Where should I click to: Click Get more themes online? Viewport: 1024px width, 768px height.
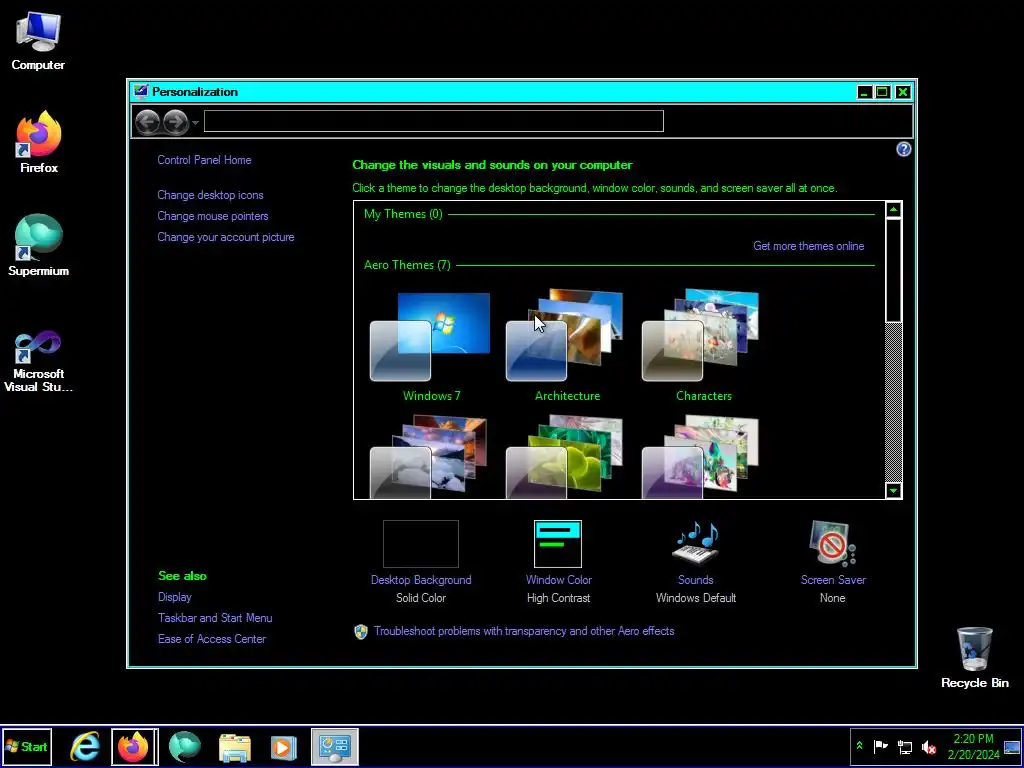pyautogui.click(x=808, y=246)
